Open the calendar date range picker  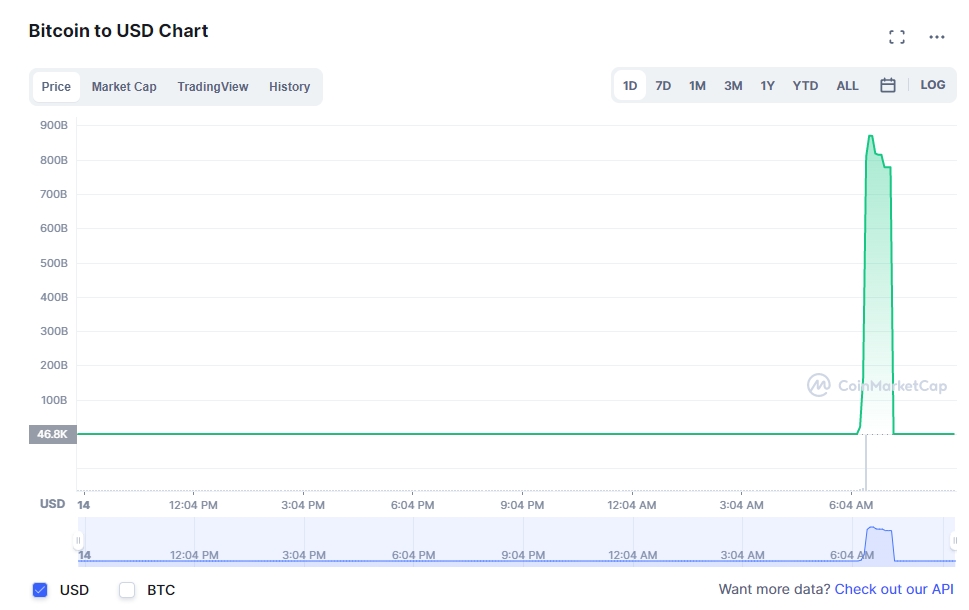coord(887,85)
